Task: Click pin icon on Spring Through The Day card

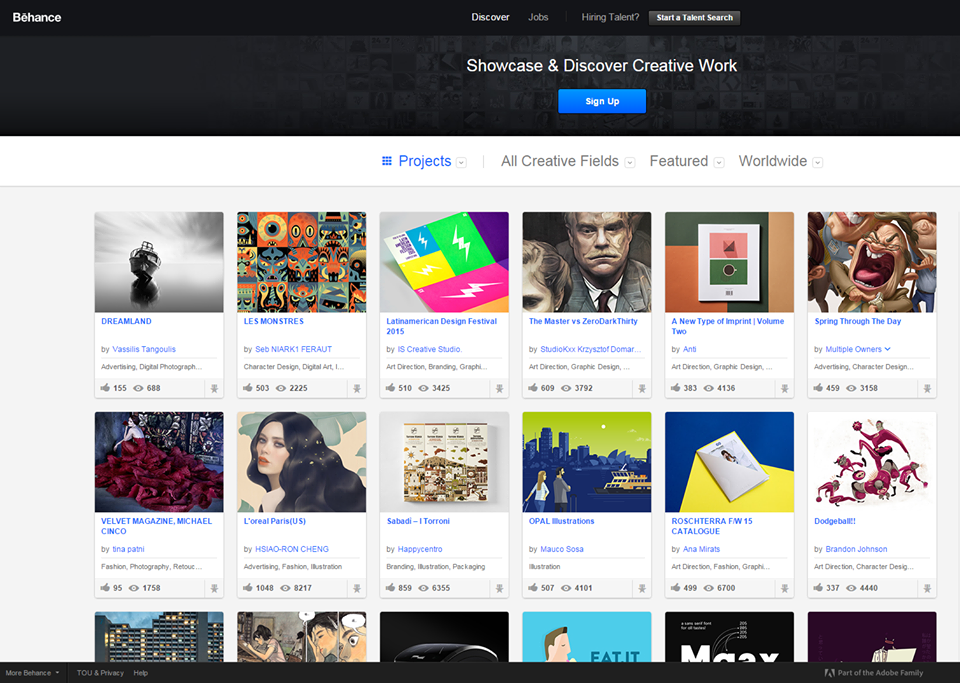Action: click(928, 388)
